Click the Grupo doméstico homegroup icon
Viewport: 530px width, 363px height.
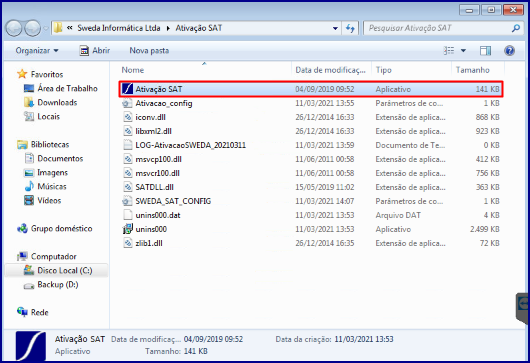[x=22, y=228]
